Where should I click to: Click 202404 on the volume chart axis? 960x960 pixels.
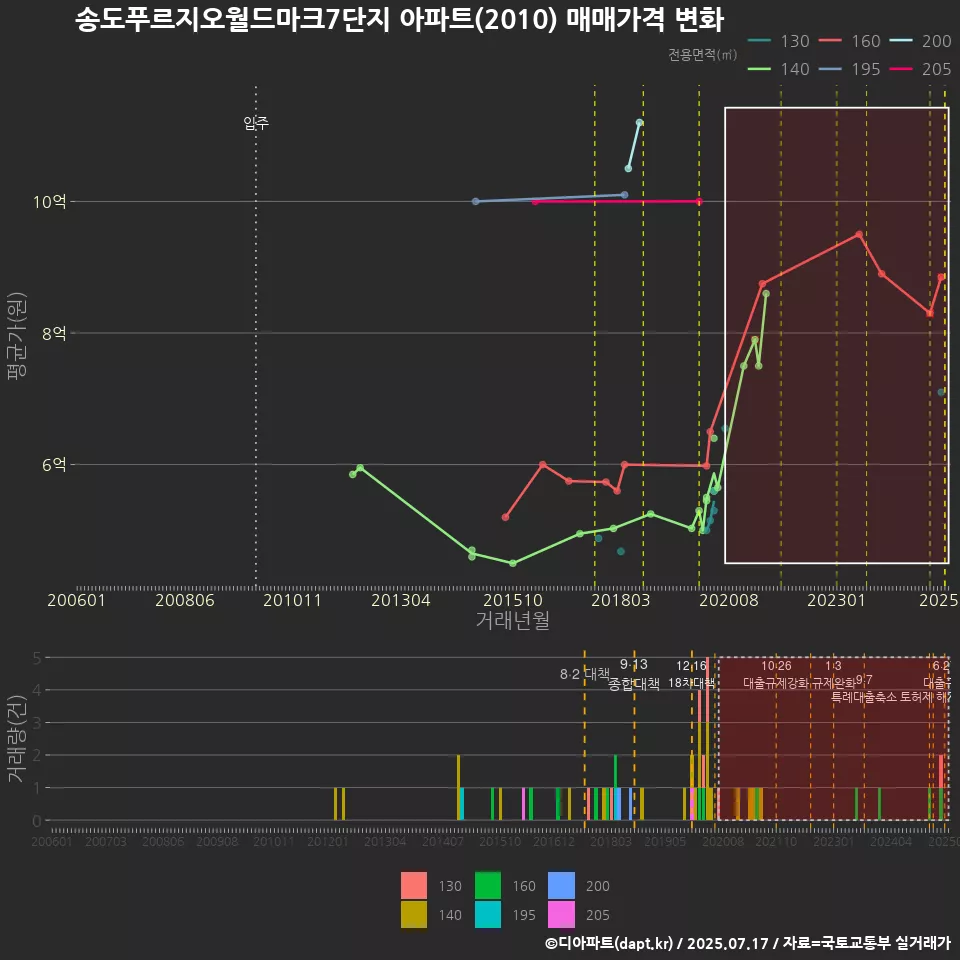tap(891, 842)
